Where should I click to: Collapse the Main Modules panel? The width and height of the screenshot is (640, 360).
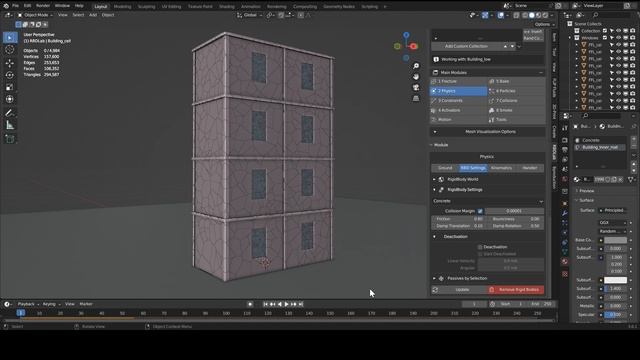[x=540, y=73]
